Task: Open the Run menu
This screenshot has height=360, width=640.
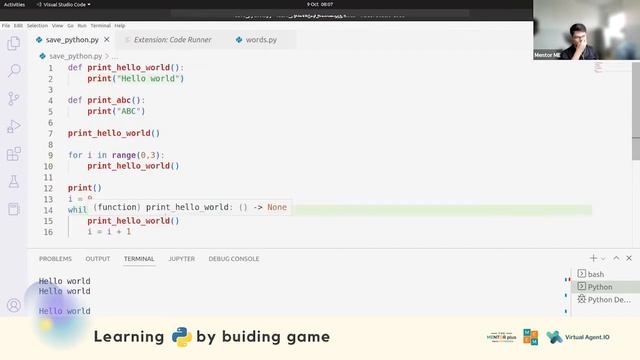Action: pyautogui.click(x=82, y=25)
